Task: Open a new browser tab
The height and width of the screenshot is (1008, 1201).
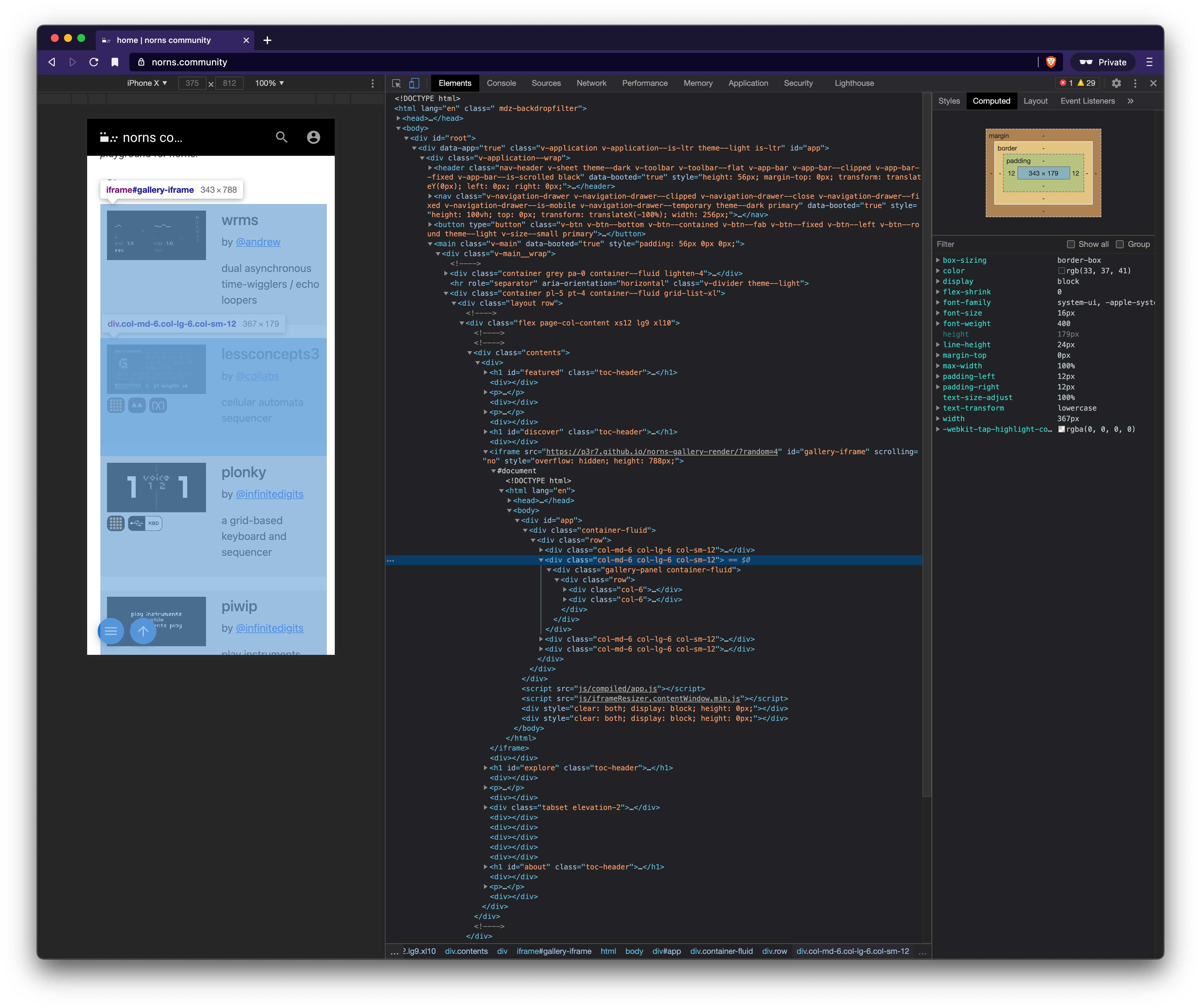Action: coord(267,40)
